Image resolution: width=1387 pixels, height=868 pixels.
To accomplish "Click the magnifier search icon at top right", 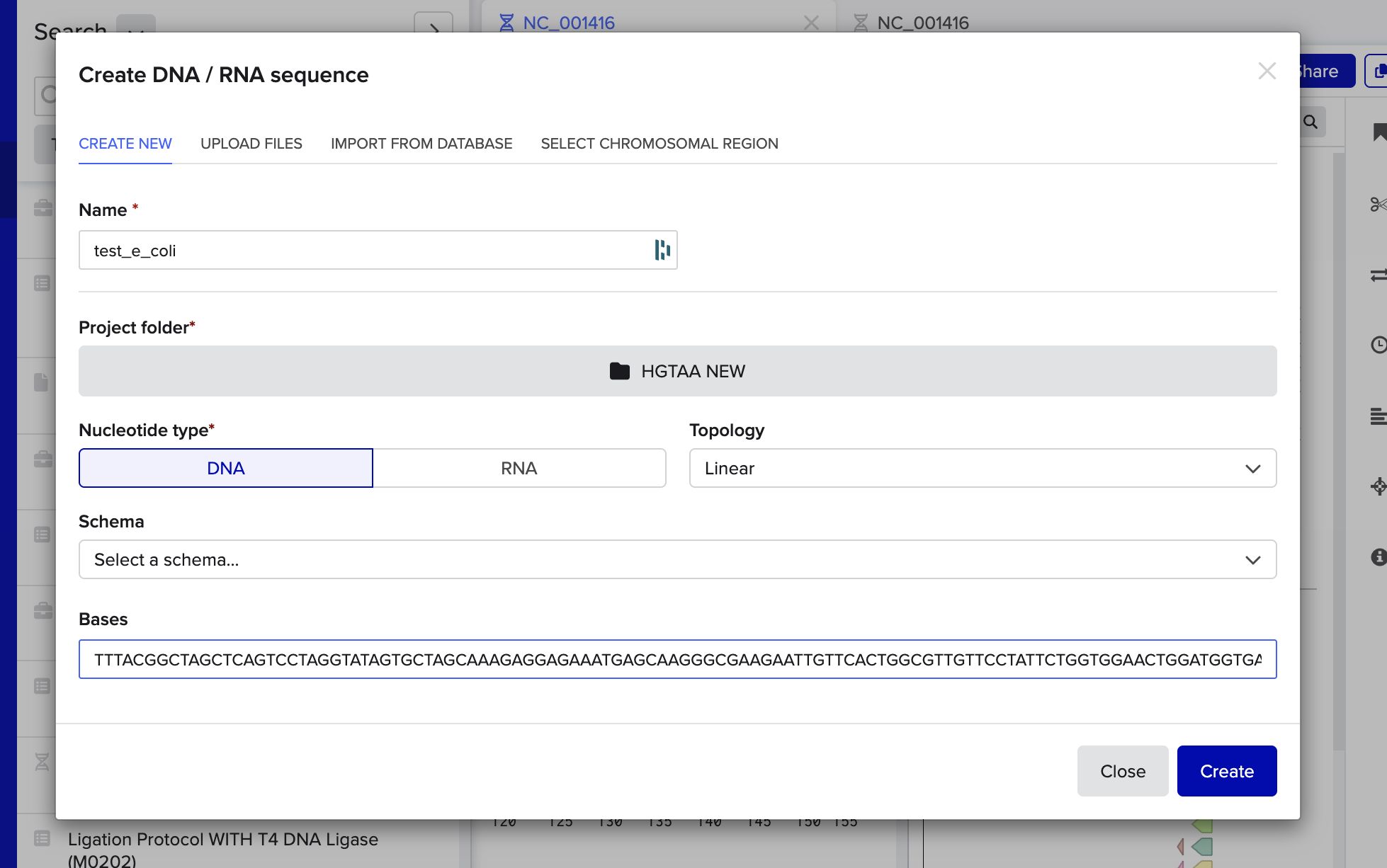I will [1310, 122].
